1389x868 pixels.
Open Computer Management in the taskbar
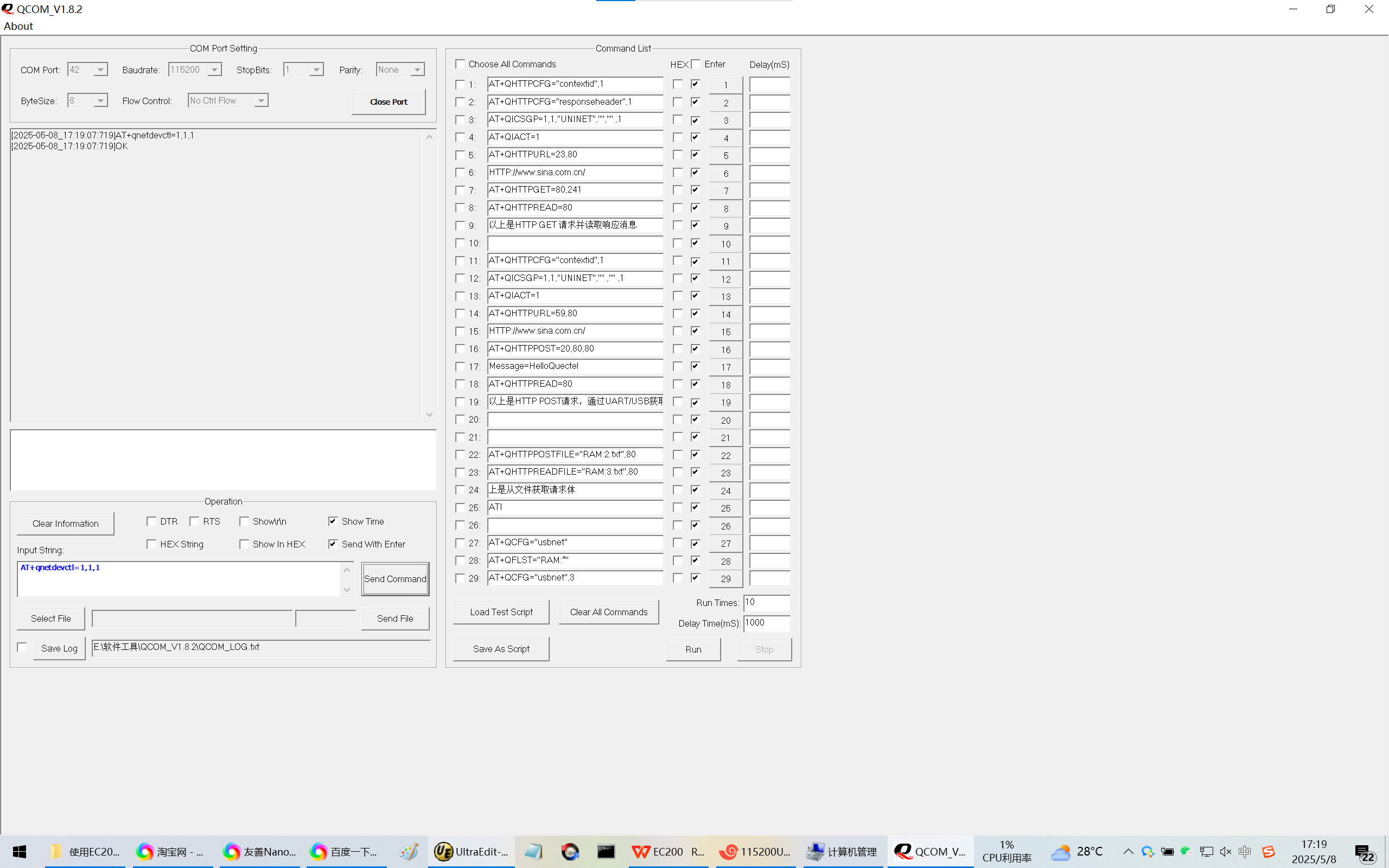[x=842, y=851]
